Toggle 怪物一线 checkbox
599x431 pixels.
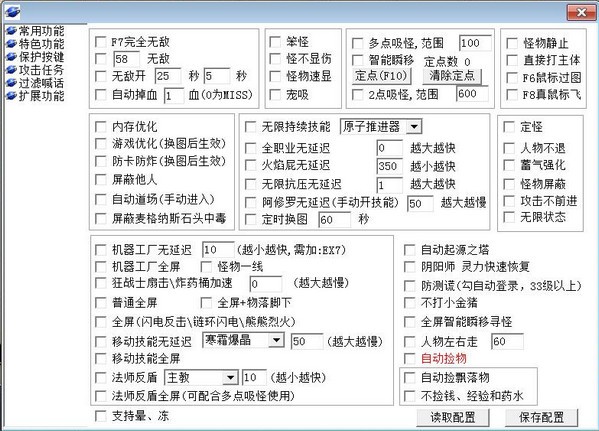tap(206, 267)
